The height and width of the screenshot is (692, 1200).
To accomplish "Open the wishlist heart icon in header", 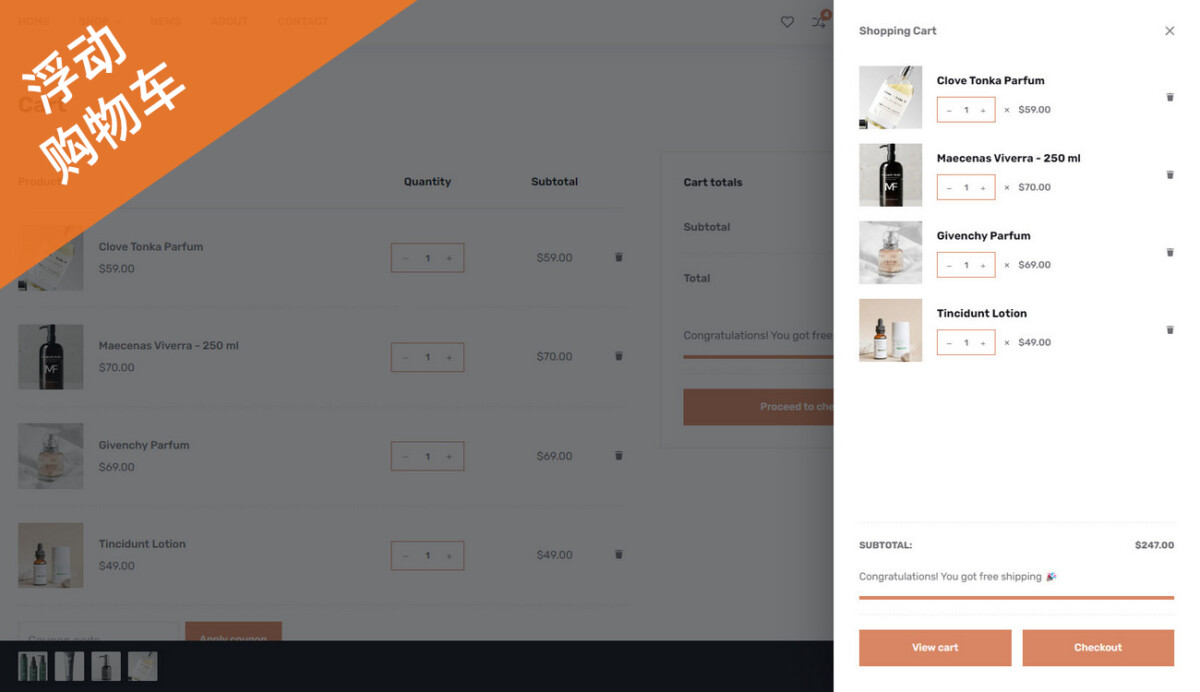I will (787, 22).
